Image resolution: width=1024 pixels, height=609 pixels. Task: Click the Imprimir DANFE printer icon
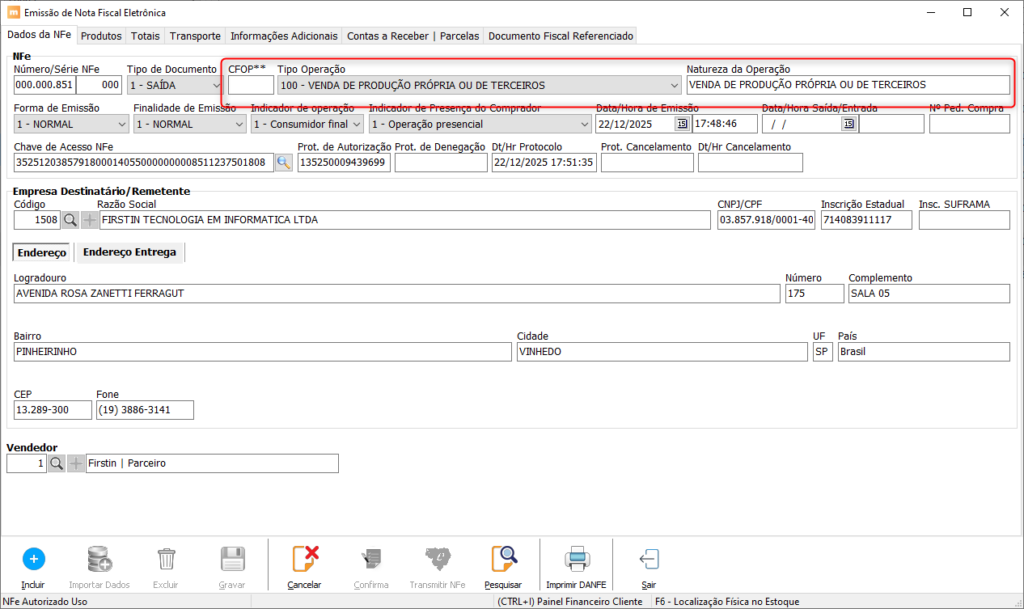(575, 559)
